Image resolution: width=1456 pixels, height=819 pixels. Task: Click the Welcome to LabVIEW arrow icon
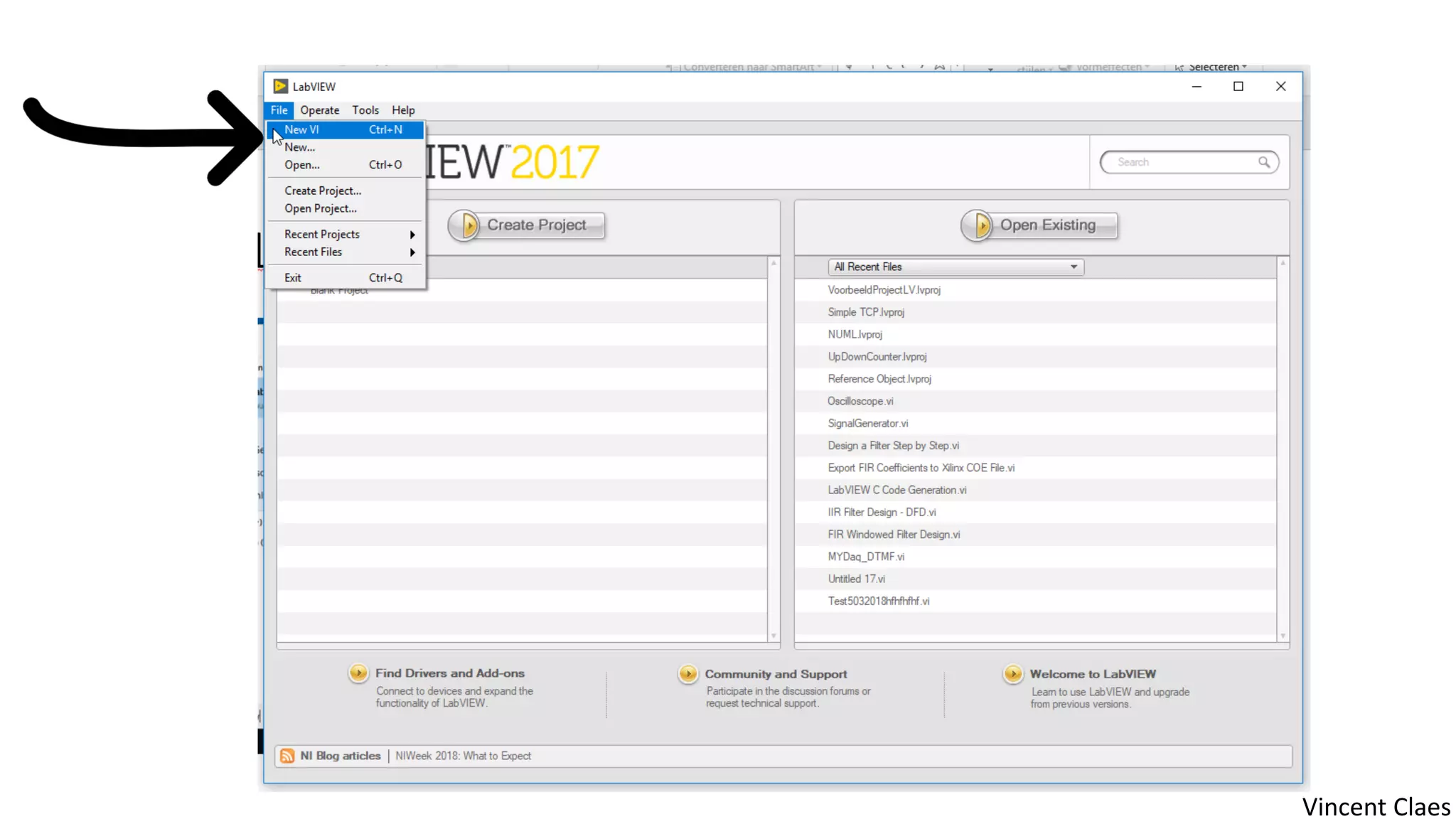(1012, 673)
